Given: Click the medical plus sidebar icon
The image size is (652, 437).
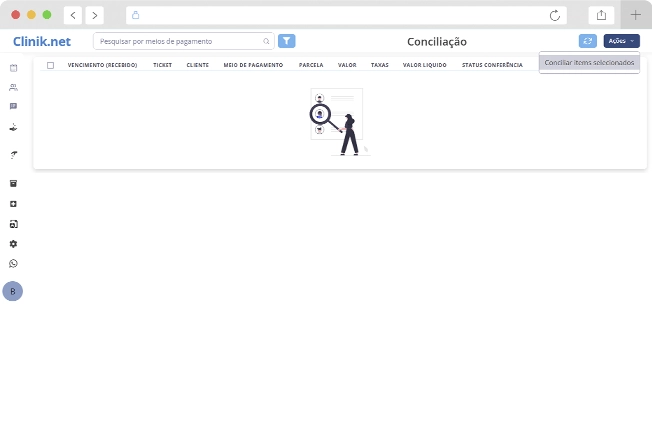Looking at the screenshot, I should pos(13,204).
